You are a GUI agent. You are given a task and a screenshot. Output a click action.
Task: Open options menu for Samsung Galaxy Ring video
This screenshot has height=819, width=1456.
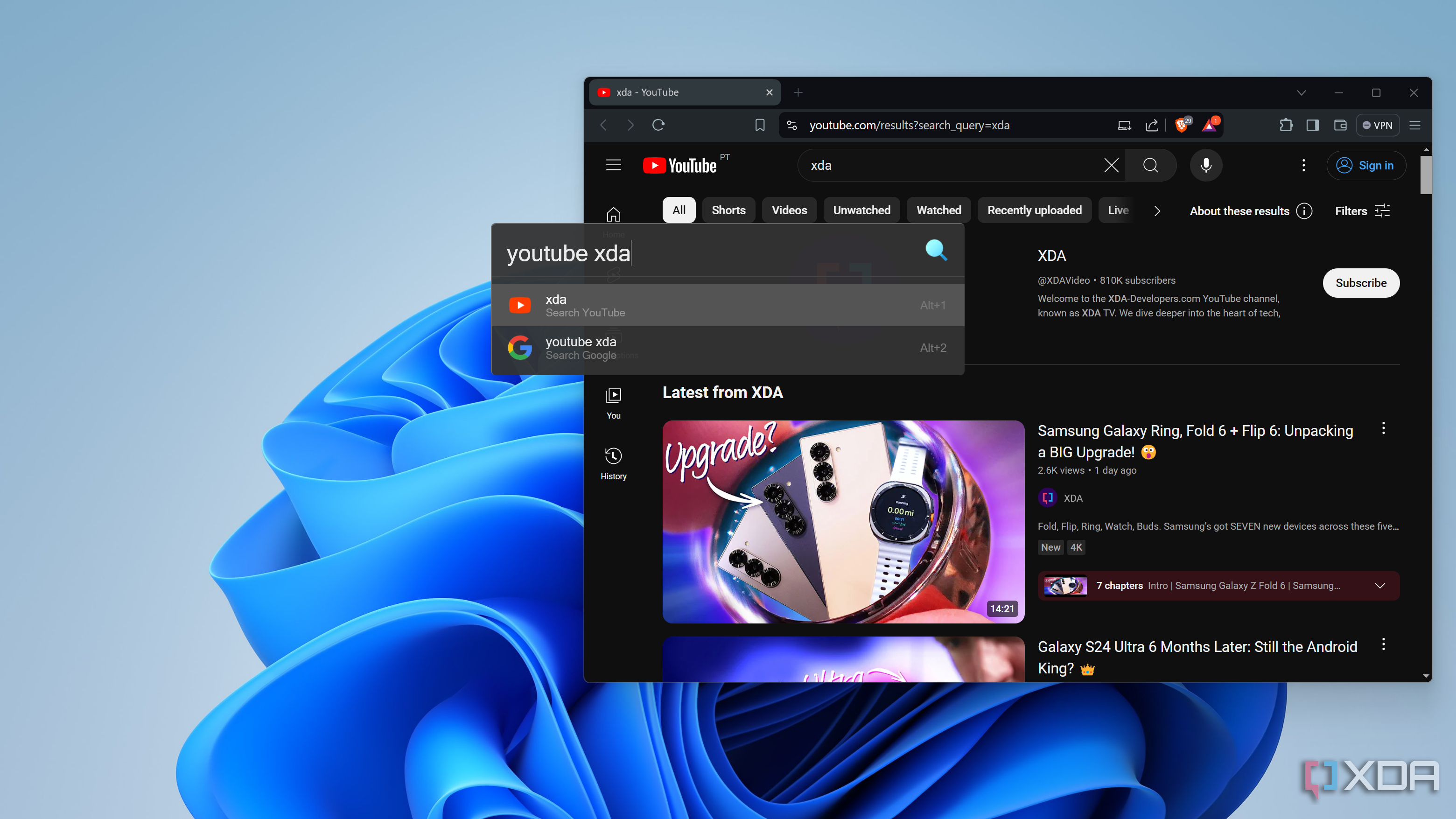tap(1383, 428)
